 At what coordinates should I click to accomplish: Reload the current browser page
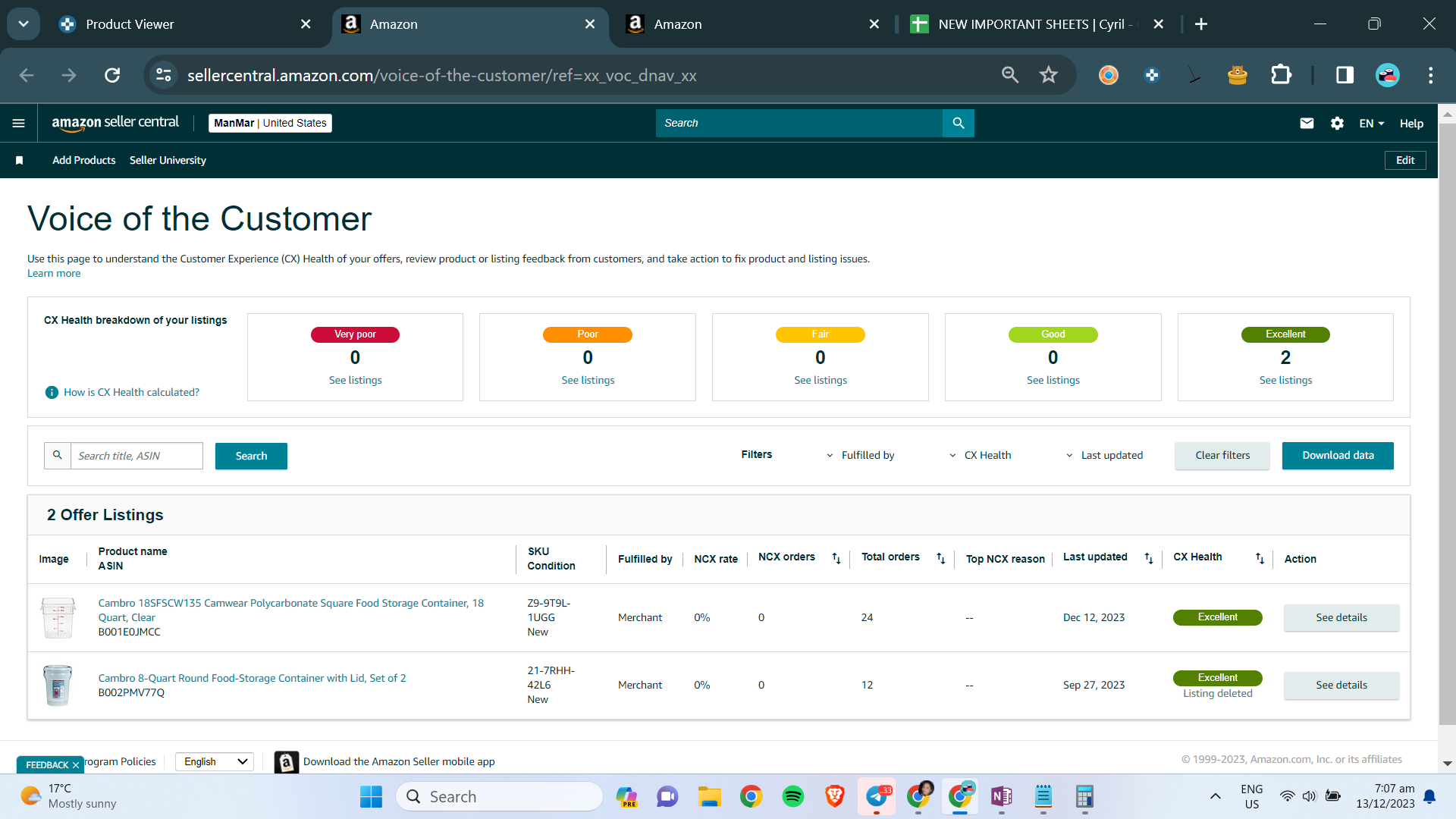pos(112,75)
